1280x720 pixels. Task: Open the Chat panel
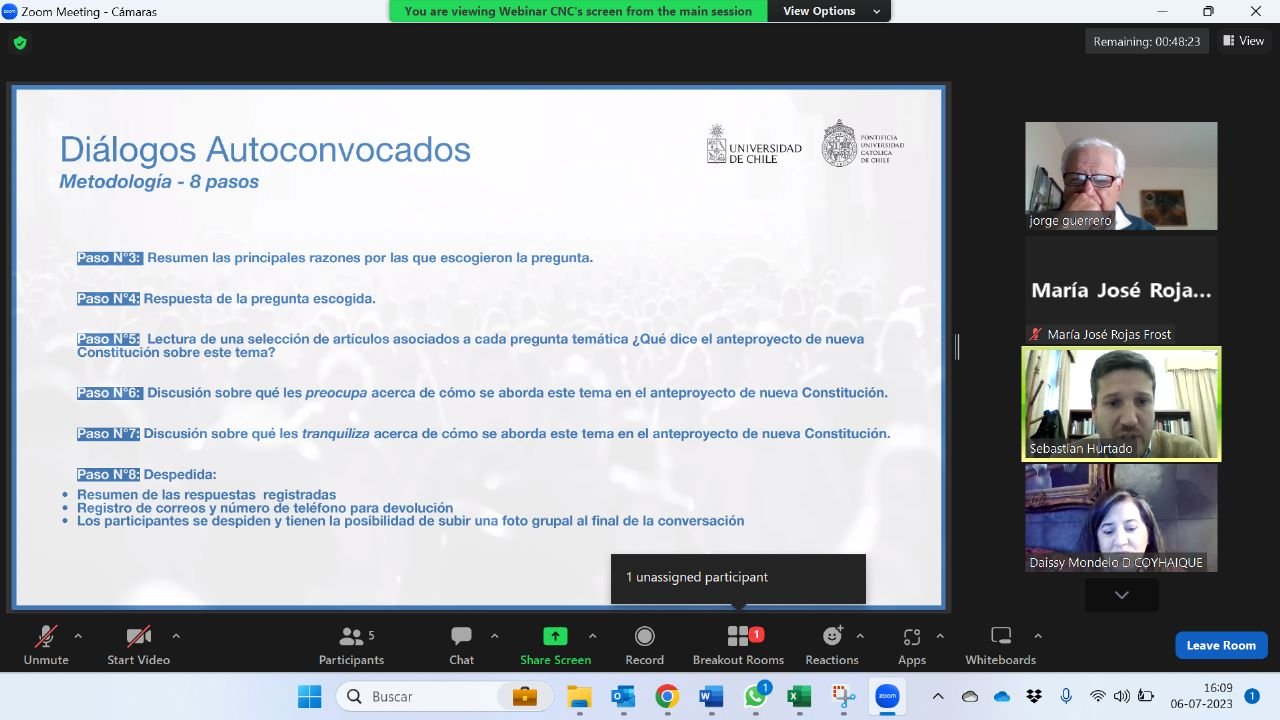pyautogui.click(x=461, y=645)
